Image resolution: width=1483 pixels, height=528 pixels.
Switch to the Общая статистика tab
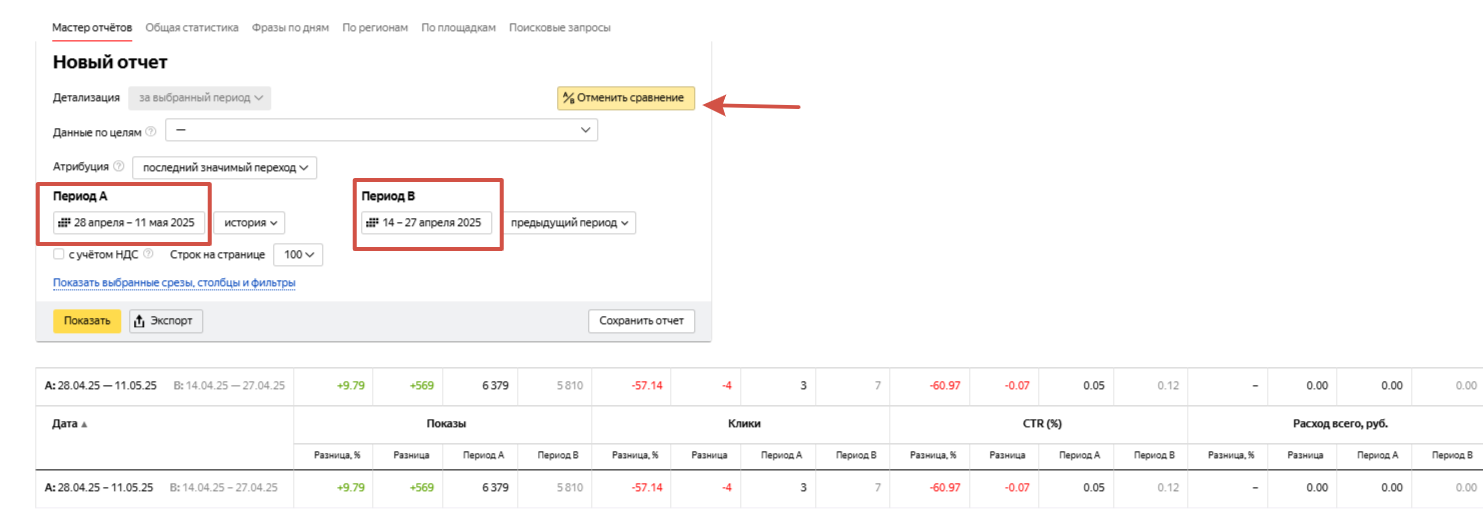(x=192, y=27)
